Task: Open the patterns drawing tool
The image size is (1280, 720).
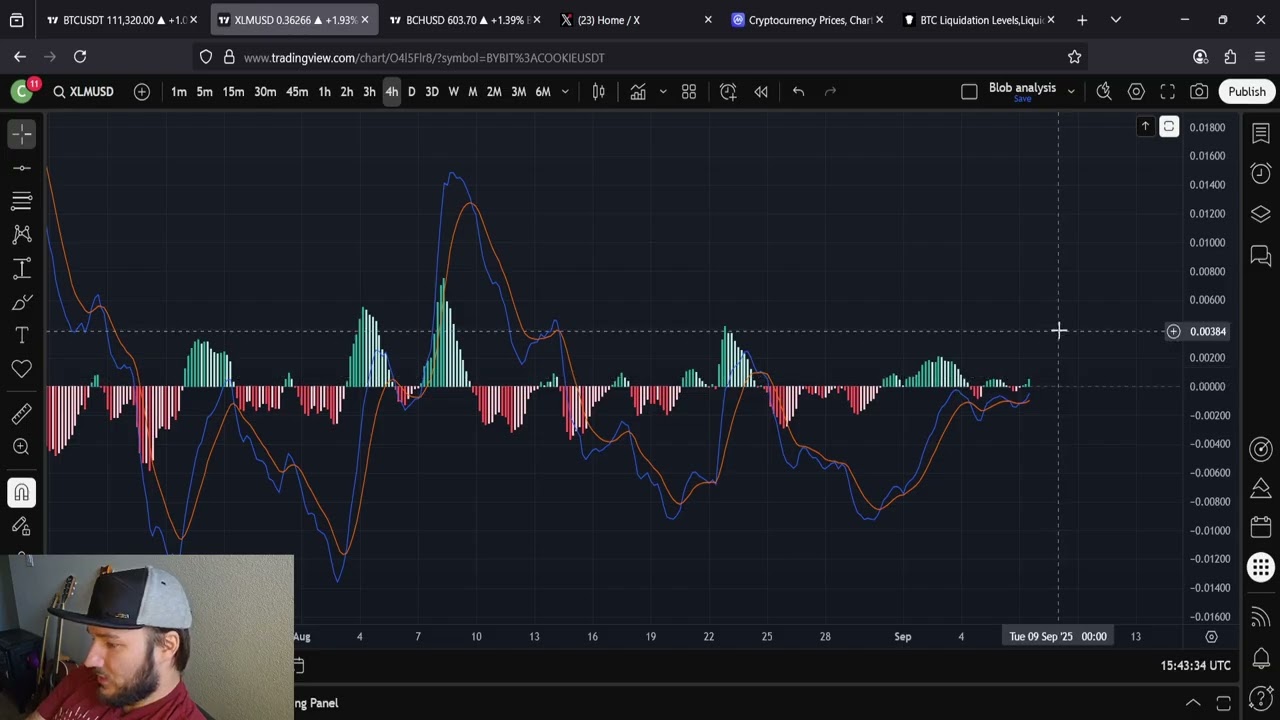Action: [22, 234]
